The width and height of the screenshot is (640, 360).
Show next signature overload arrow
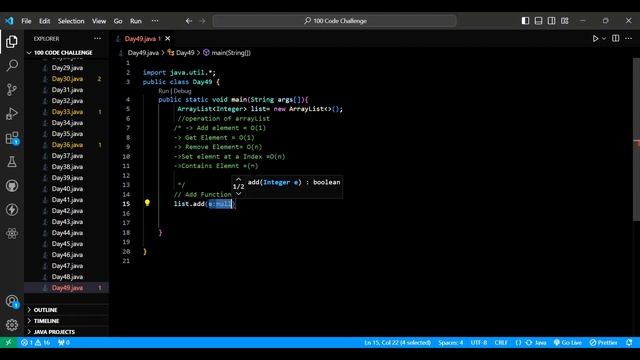(238, 193)
